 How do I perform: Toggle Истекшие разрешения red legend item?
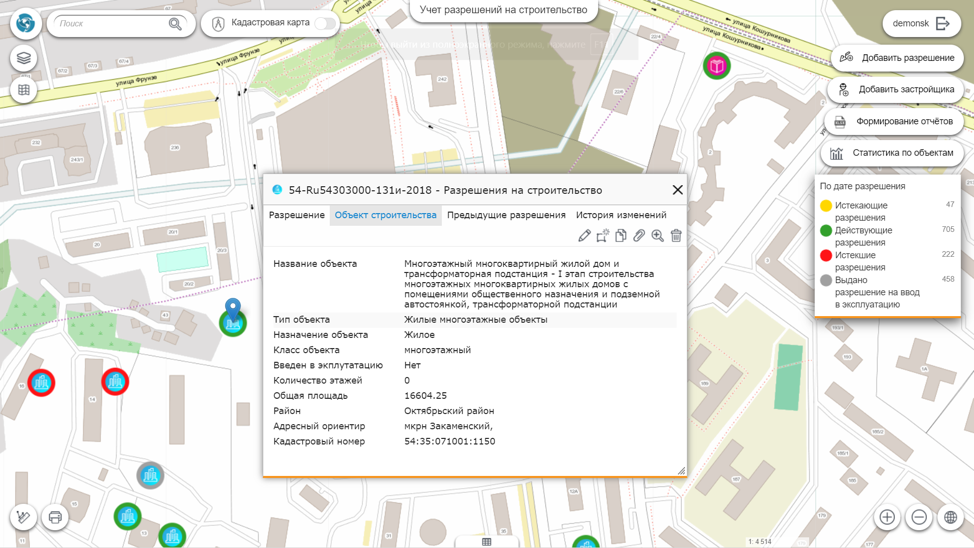(826, 256)
